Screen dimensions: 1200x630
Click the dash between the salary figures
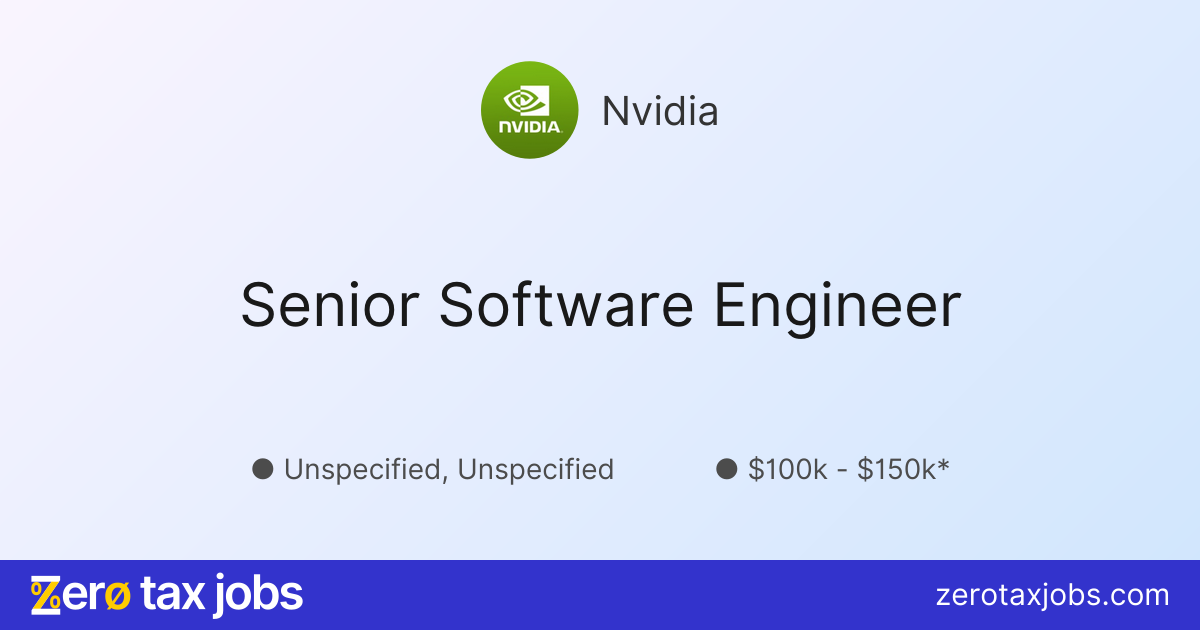point(842,470)
